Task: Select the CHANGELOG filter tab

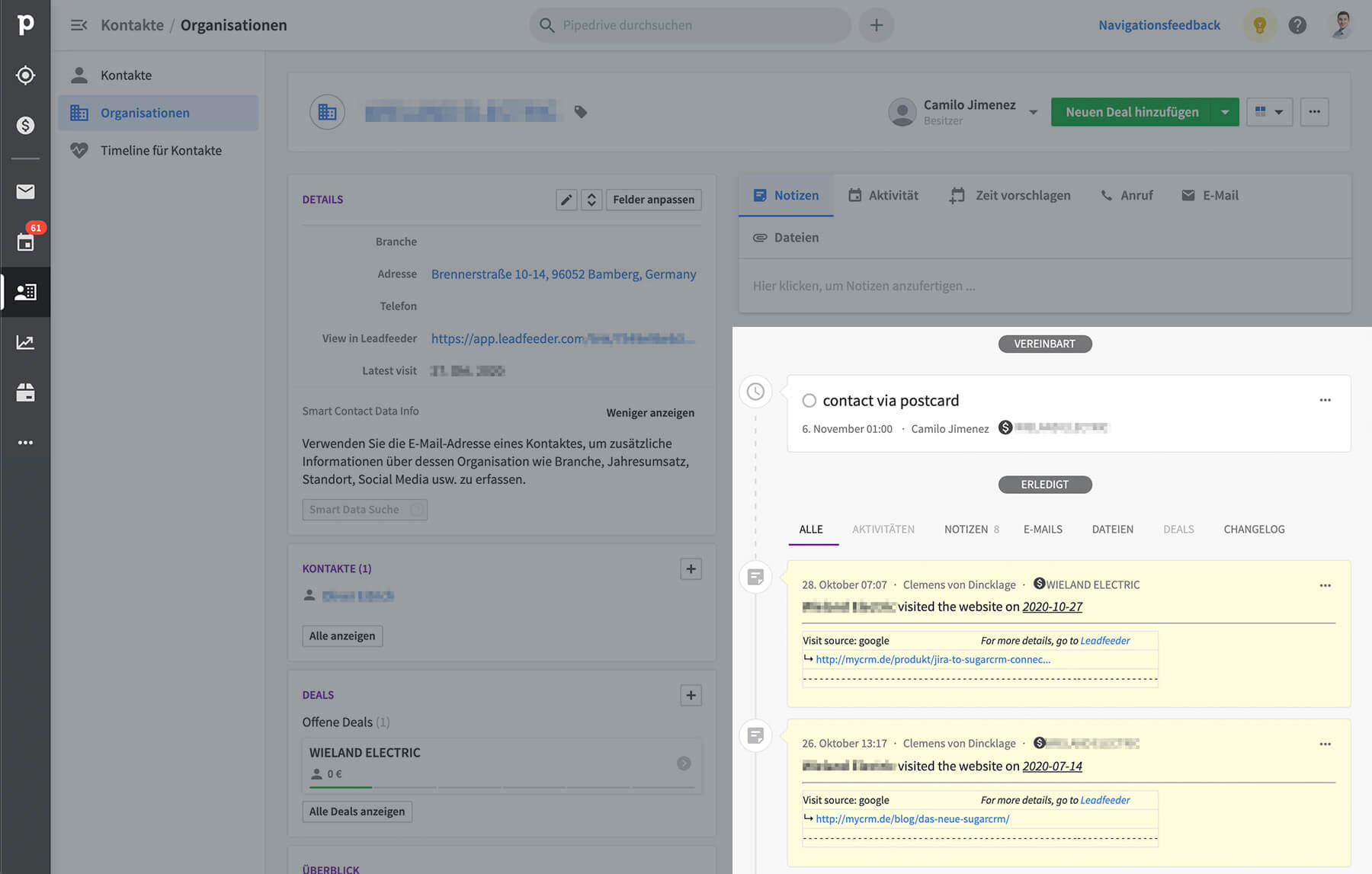Action: coord(1254,530)
